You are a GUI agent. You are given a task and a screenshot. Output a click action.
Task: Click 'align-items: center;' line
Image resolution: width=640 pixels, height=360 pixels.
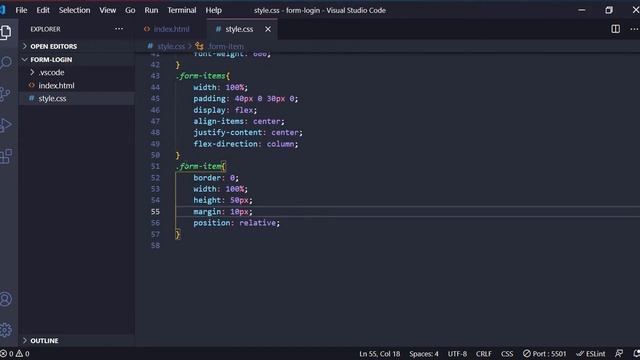click(239, 121)
